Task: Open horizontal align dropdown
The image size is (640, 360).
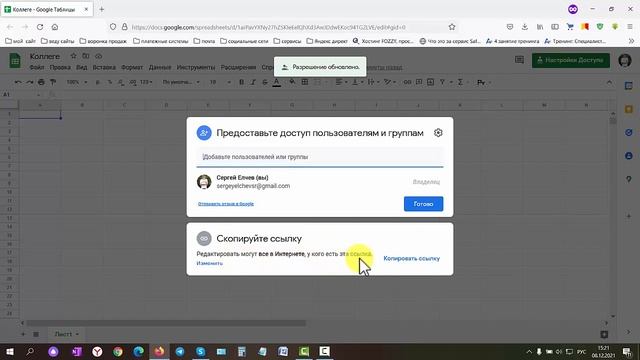Action: 341,82
